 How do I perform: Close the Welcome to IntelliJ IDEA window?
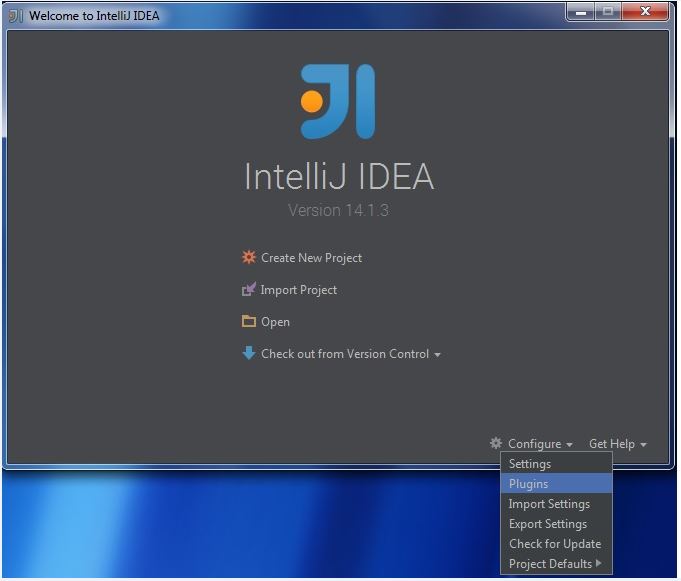[x=645, y=12]
